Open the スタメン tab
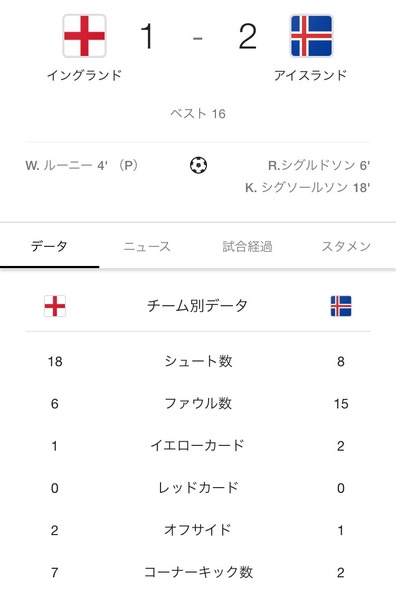Image resolution: width=396 pixels, height=600 pixels. 346,246
